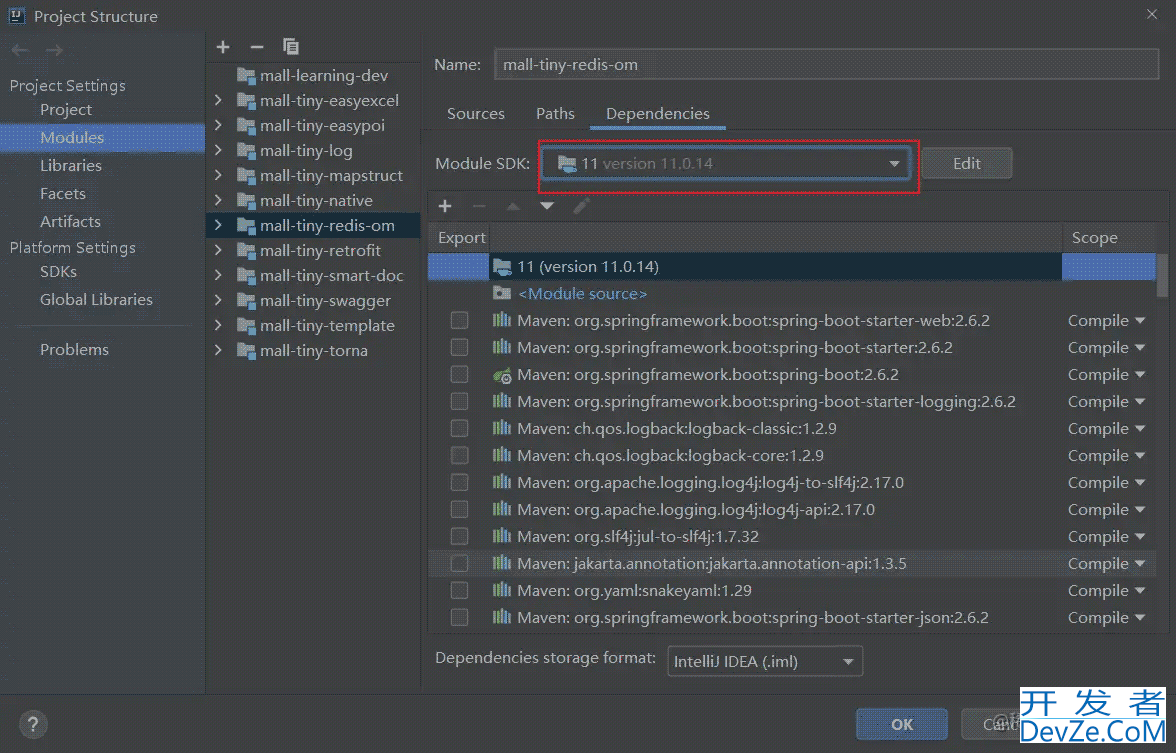Viewport: 1176px width, 753px height.
Task: Select the Dependencies tab
Action: 658,114
